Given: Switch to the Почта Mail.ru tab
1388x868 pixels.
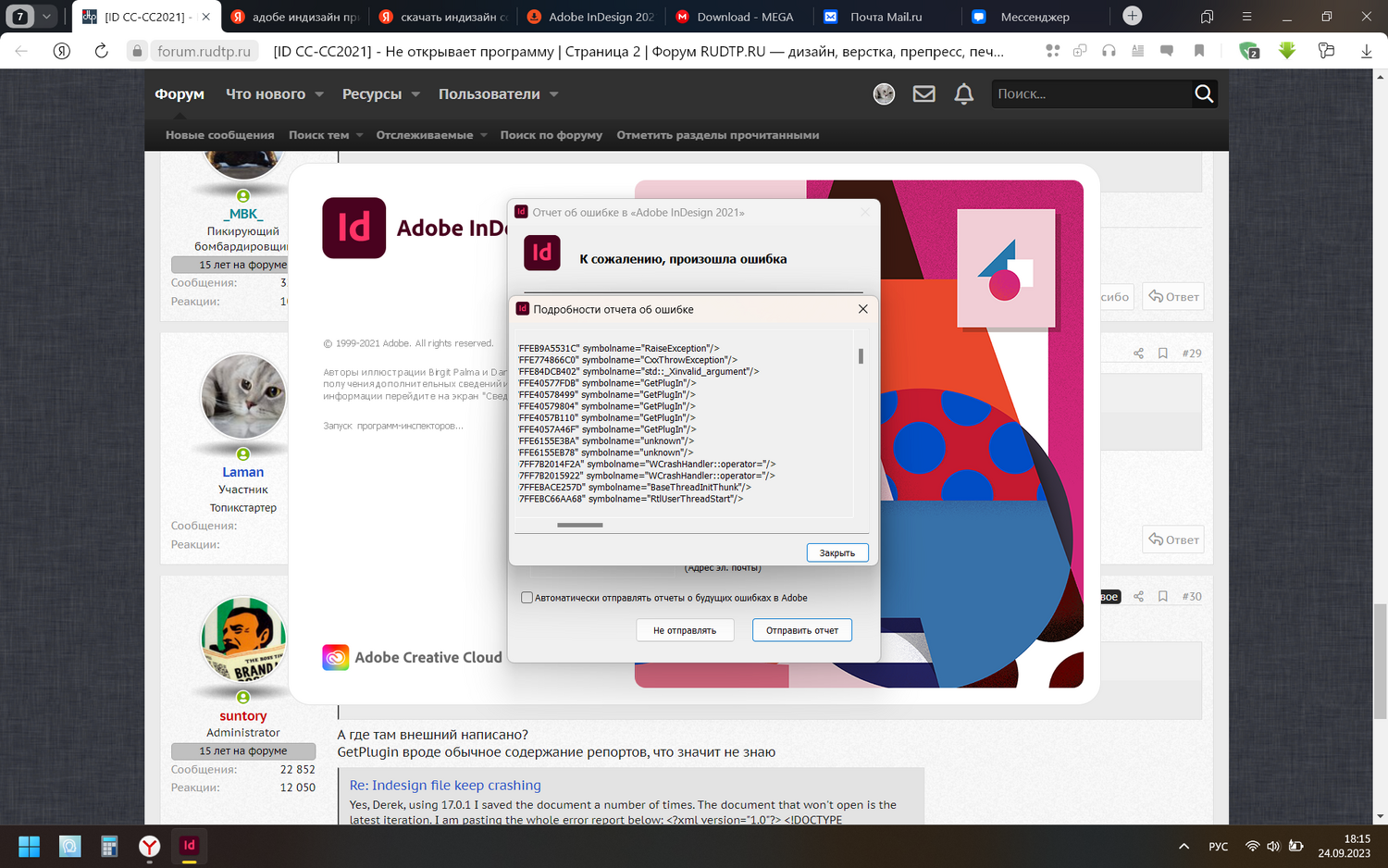Looking at the screenshot, I should [886, 17].
